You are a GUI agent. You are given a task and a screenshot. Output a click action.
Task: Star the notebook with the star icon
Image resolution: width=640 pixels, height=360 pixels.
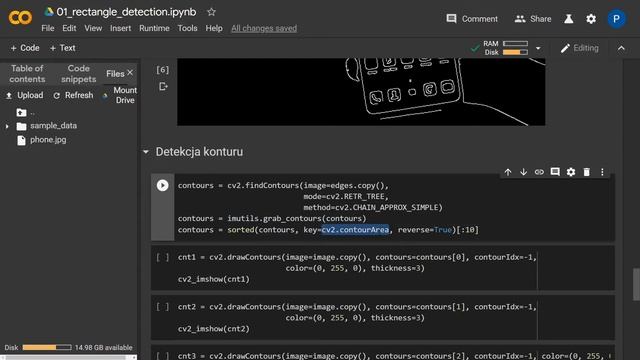(211, 12)
